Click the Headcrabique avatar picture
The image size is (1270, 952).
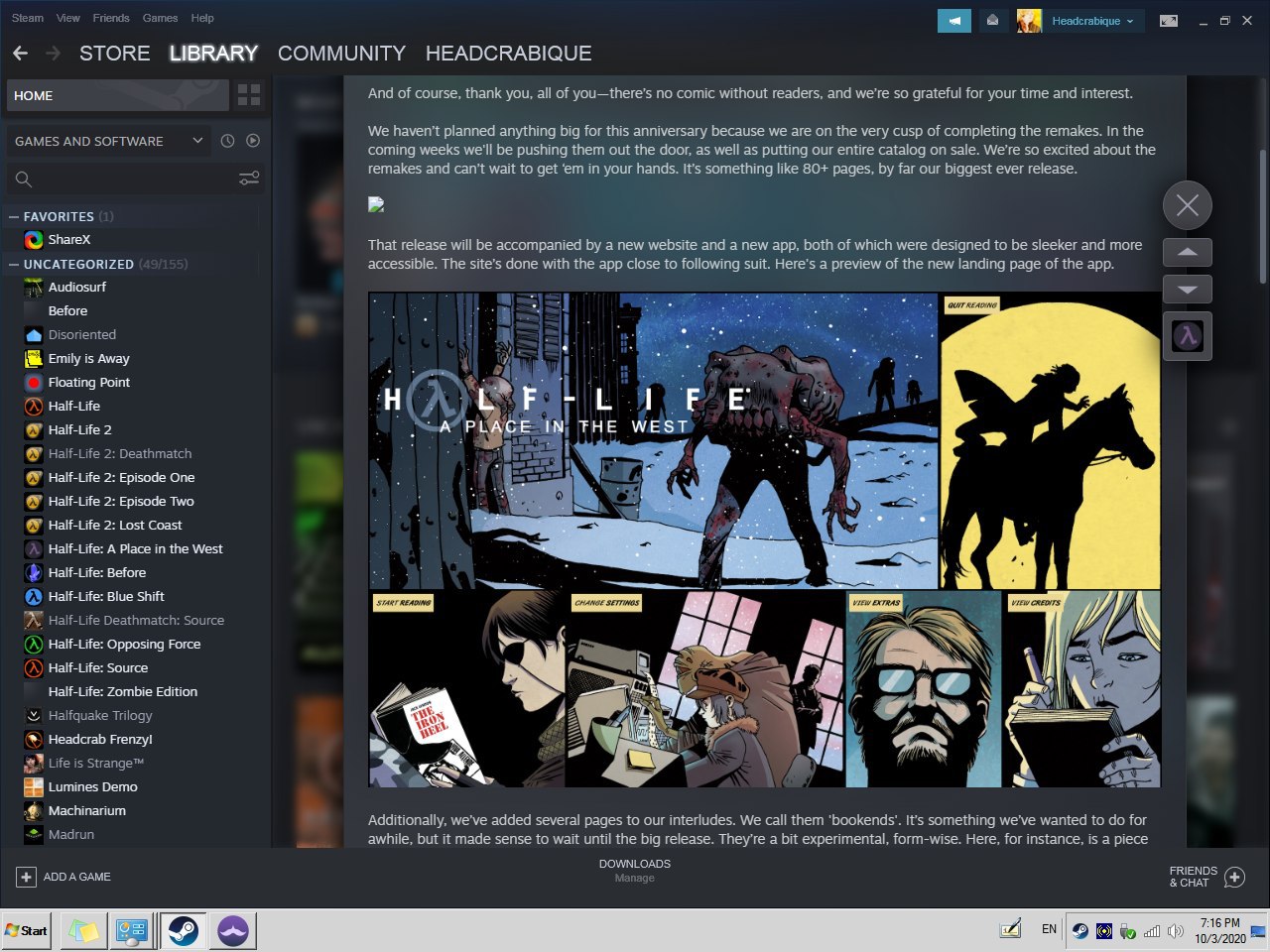coord(1029,21)
